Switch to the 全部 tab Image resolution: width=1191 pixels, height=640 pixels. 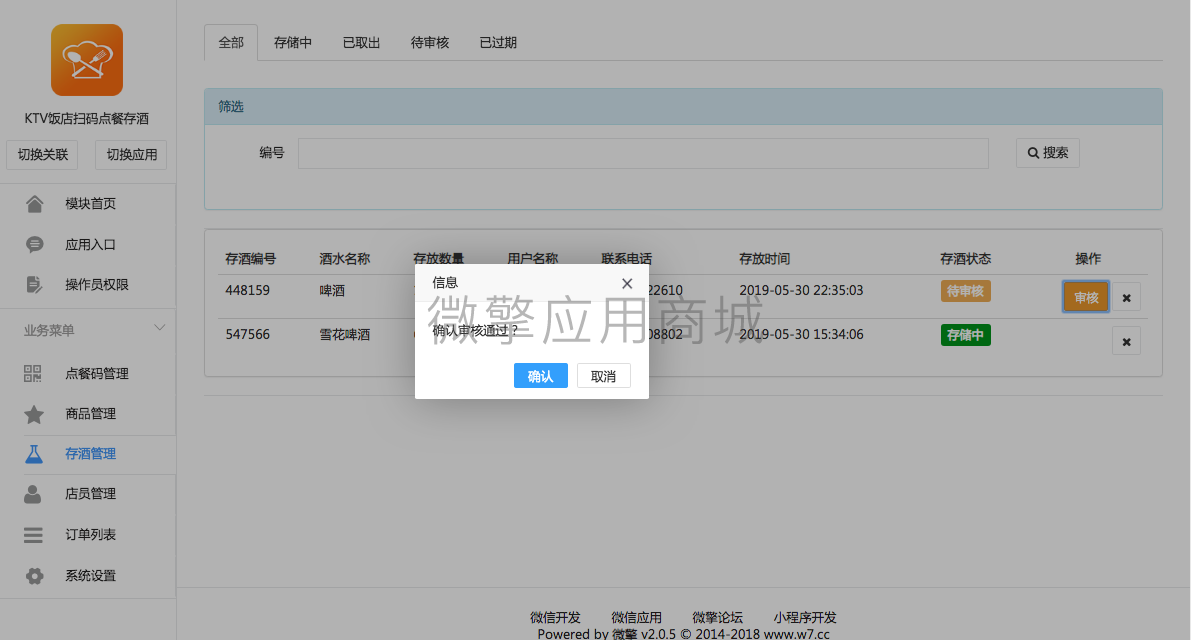click(231, 43)
